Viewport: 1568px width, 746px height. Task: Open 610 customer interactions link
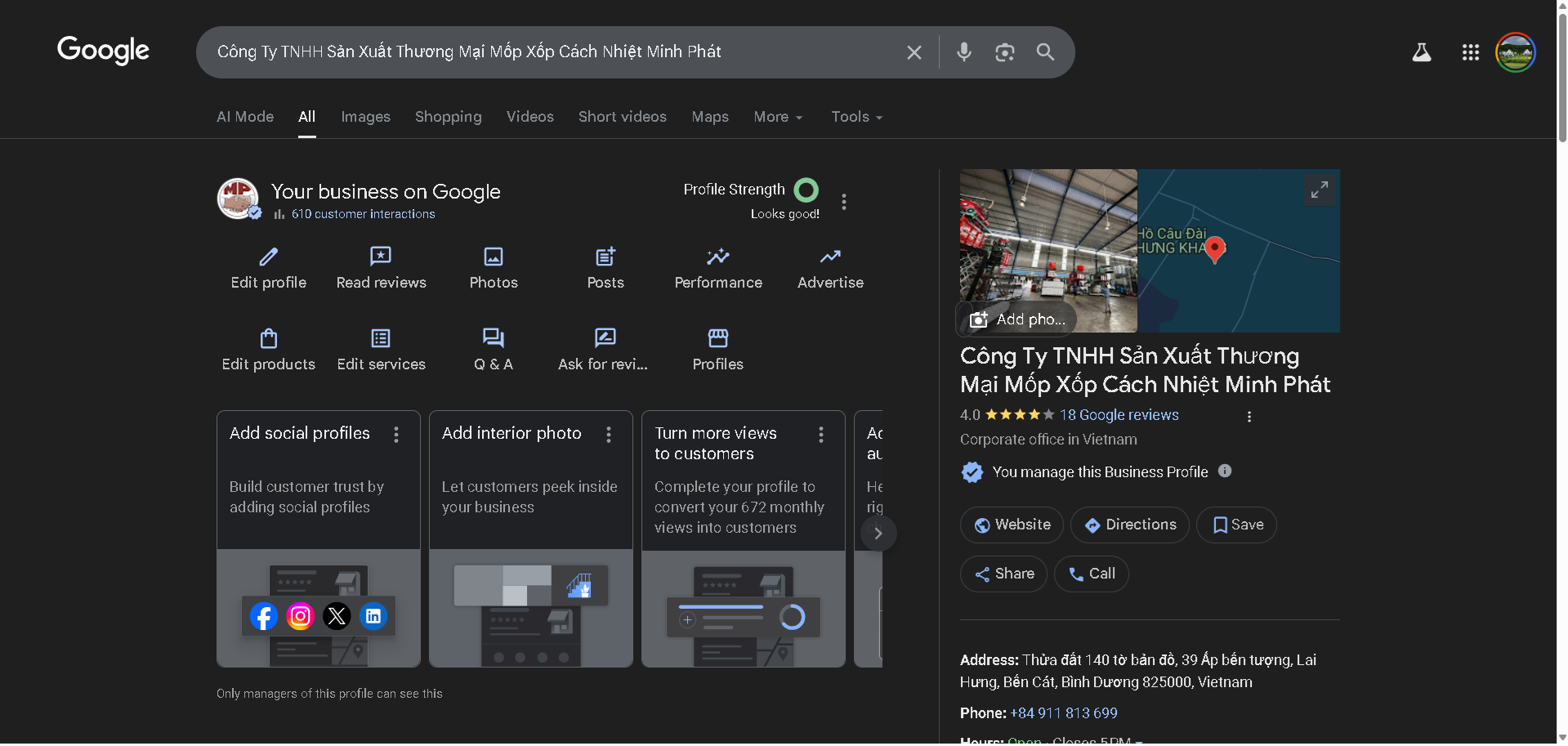[x=363, y=214]
